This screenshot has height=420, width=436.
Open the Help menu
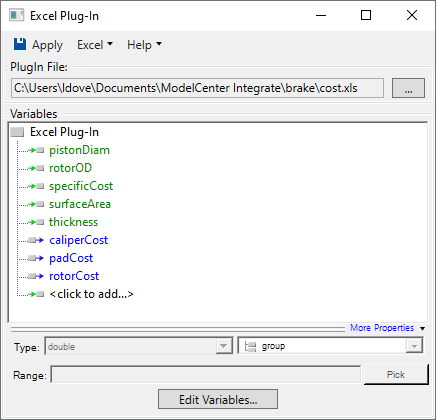pos(144,45)
